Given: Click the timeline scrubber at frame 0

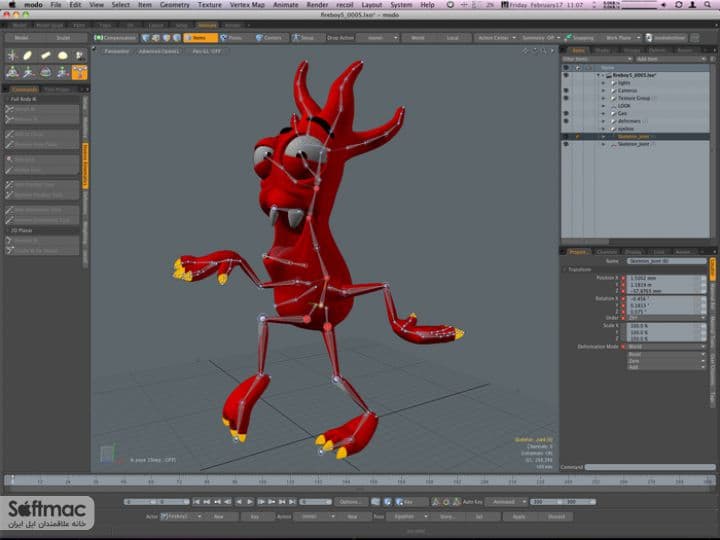Looking at the screenshot, I should pos(12,480).
